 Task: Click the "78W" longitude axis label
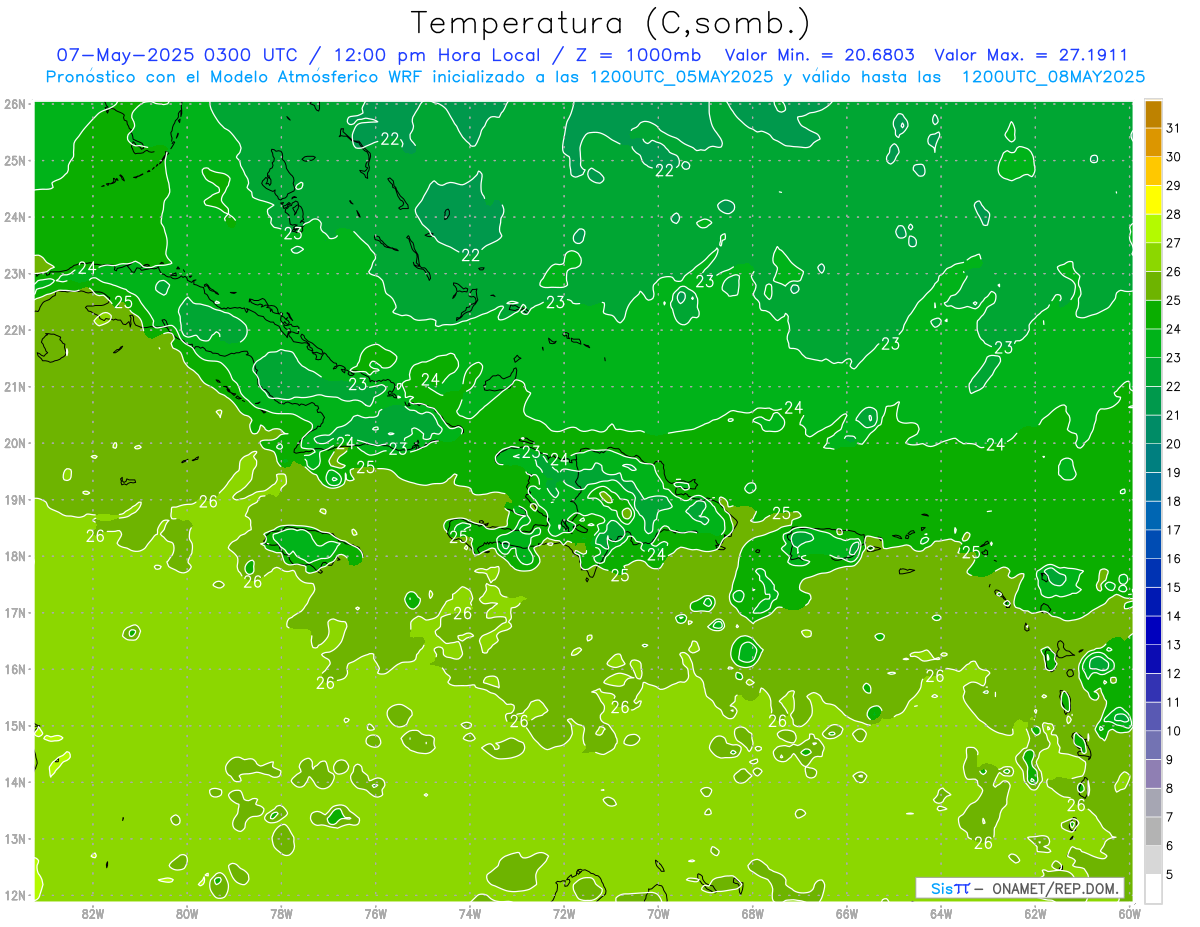pos(281,913)
